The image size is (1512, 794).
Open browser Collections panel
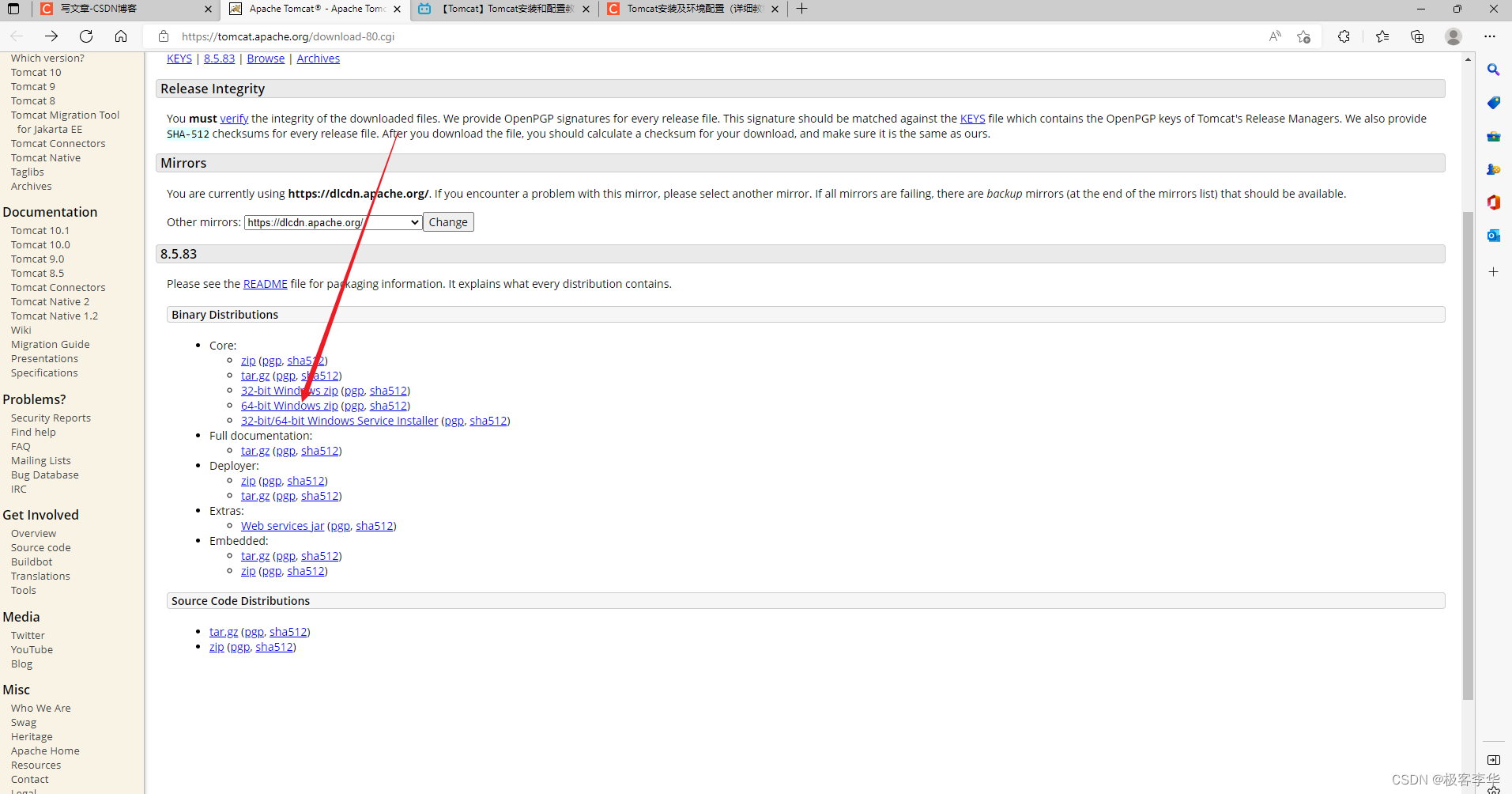coord(1417,36)
